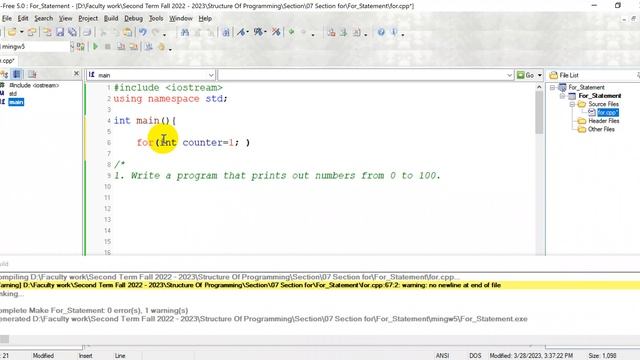
Task: Click the green arrow navigation icon
Action: (x=291, y=31)
